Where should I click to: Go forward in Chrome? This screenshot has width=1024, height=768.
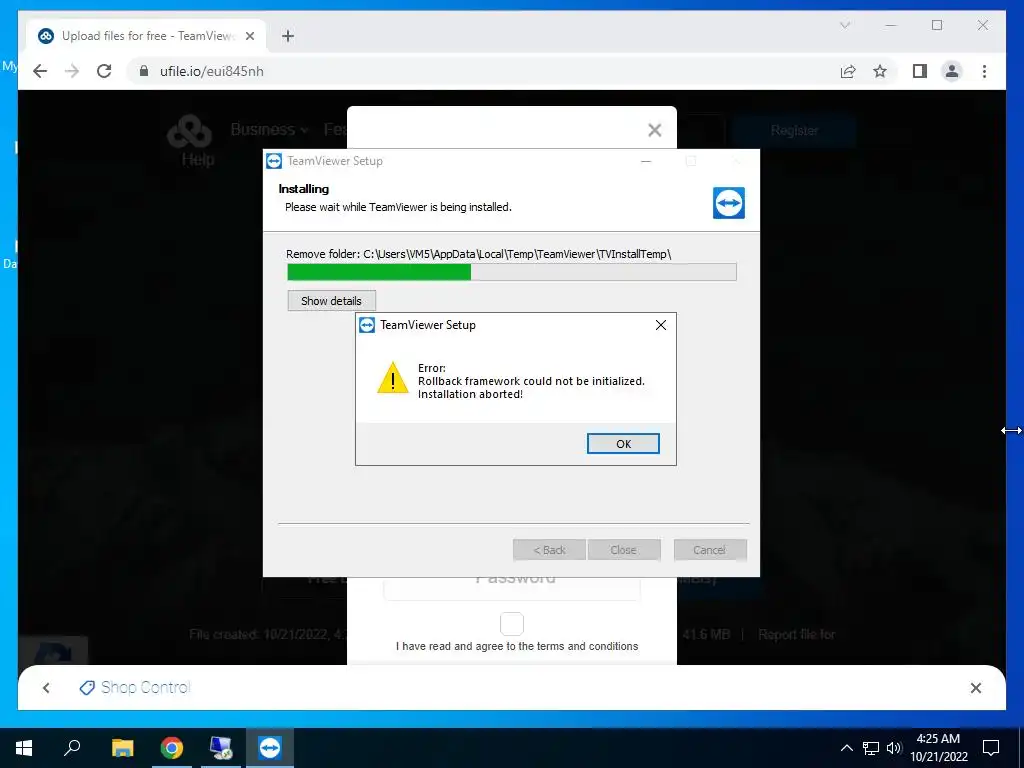point(72,71)
